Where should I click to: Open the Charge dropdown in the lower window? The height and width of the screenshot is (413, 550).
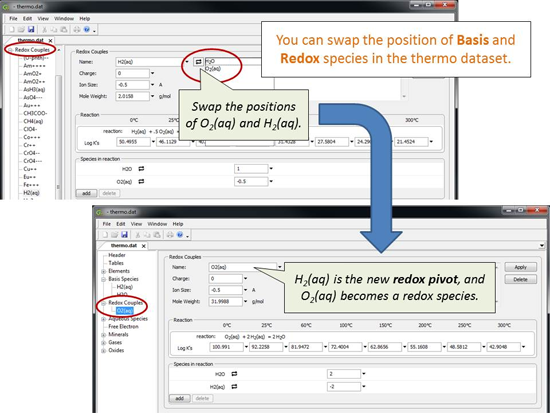[246, 279]
